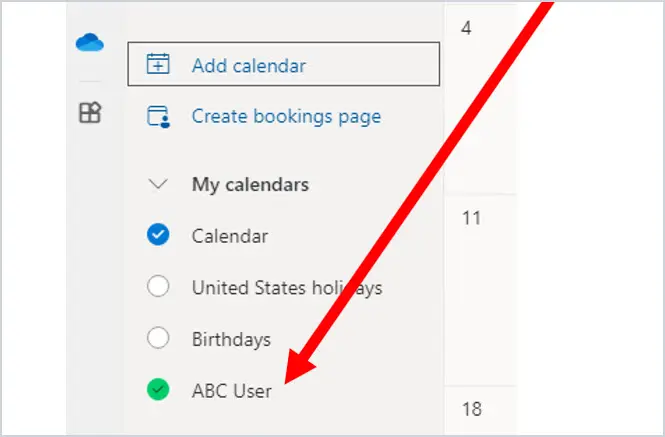Click day 18 in the calendar grid
The width and height of the screenshot is (665, 437).
pyautogui.click(x=471, y=407)
